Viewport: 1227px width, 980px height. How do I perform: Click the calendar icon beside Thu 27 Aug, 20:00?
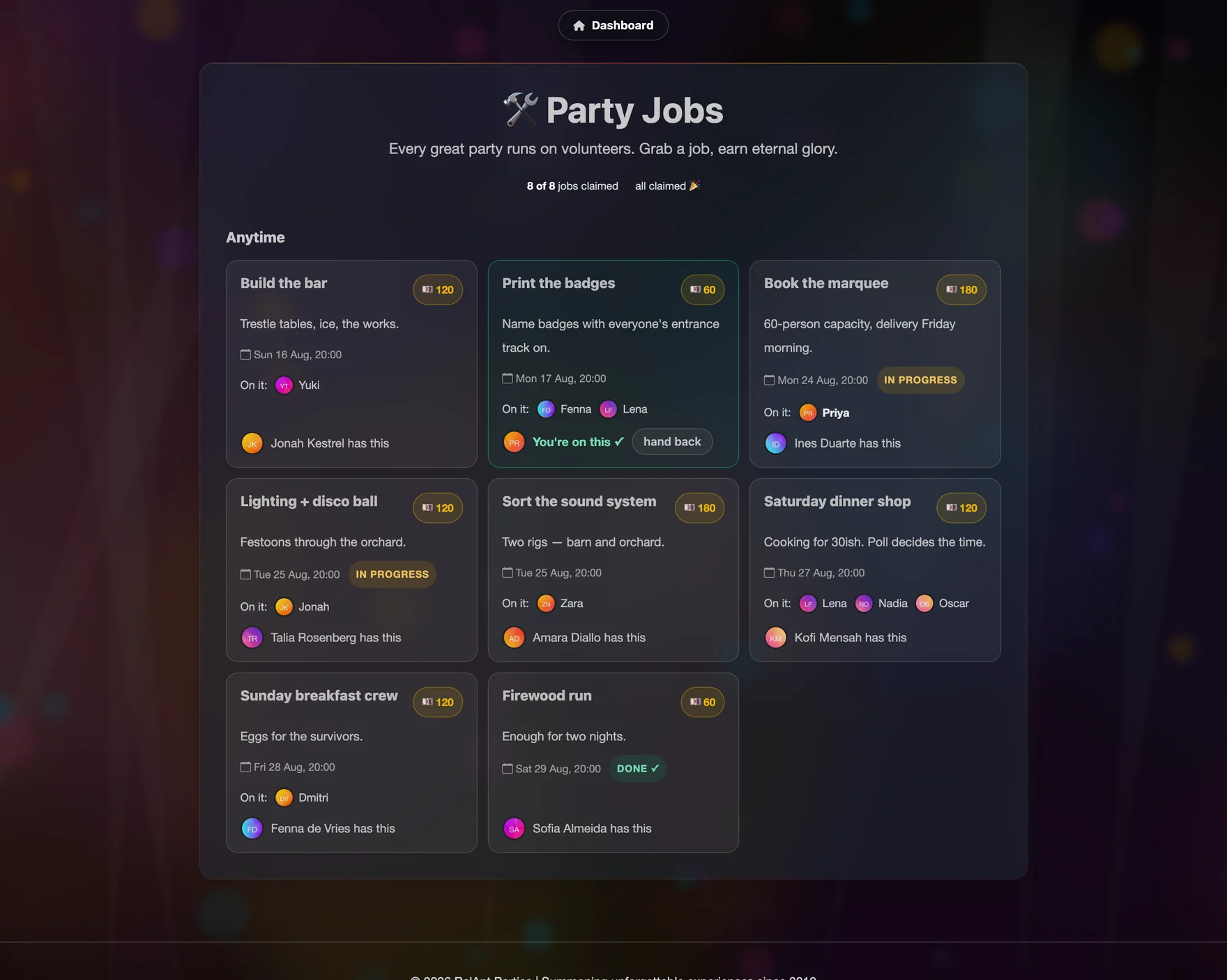pos(769,573)
